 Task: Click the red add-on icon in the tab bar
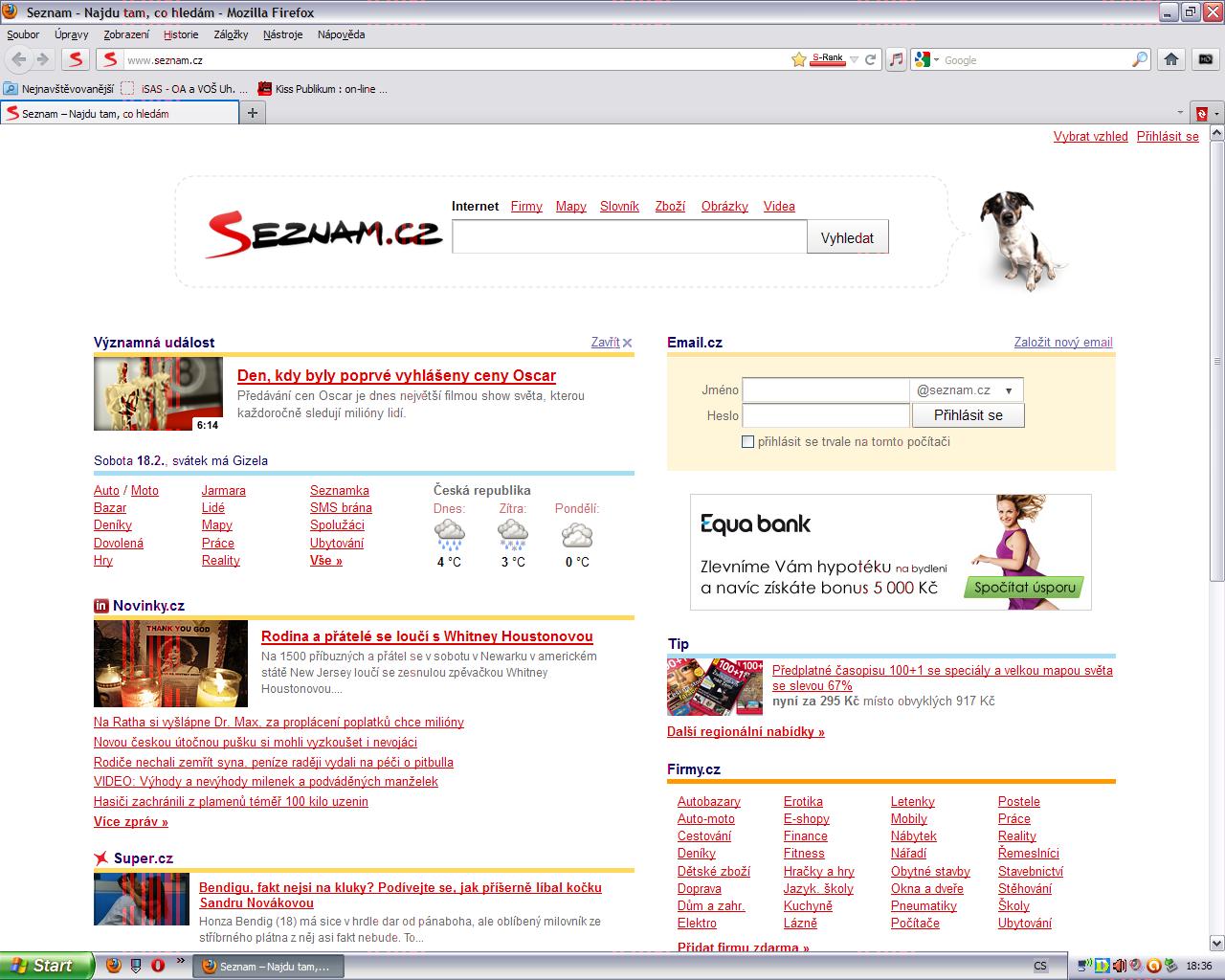coord(1202,113)
